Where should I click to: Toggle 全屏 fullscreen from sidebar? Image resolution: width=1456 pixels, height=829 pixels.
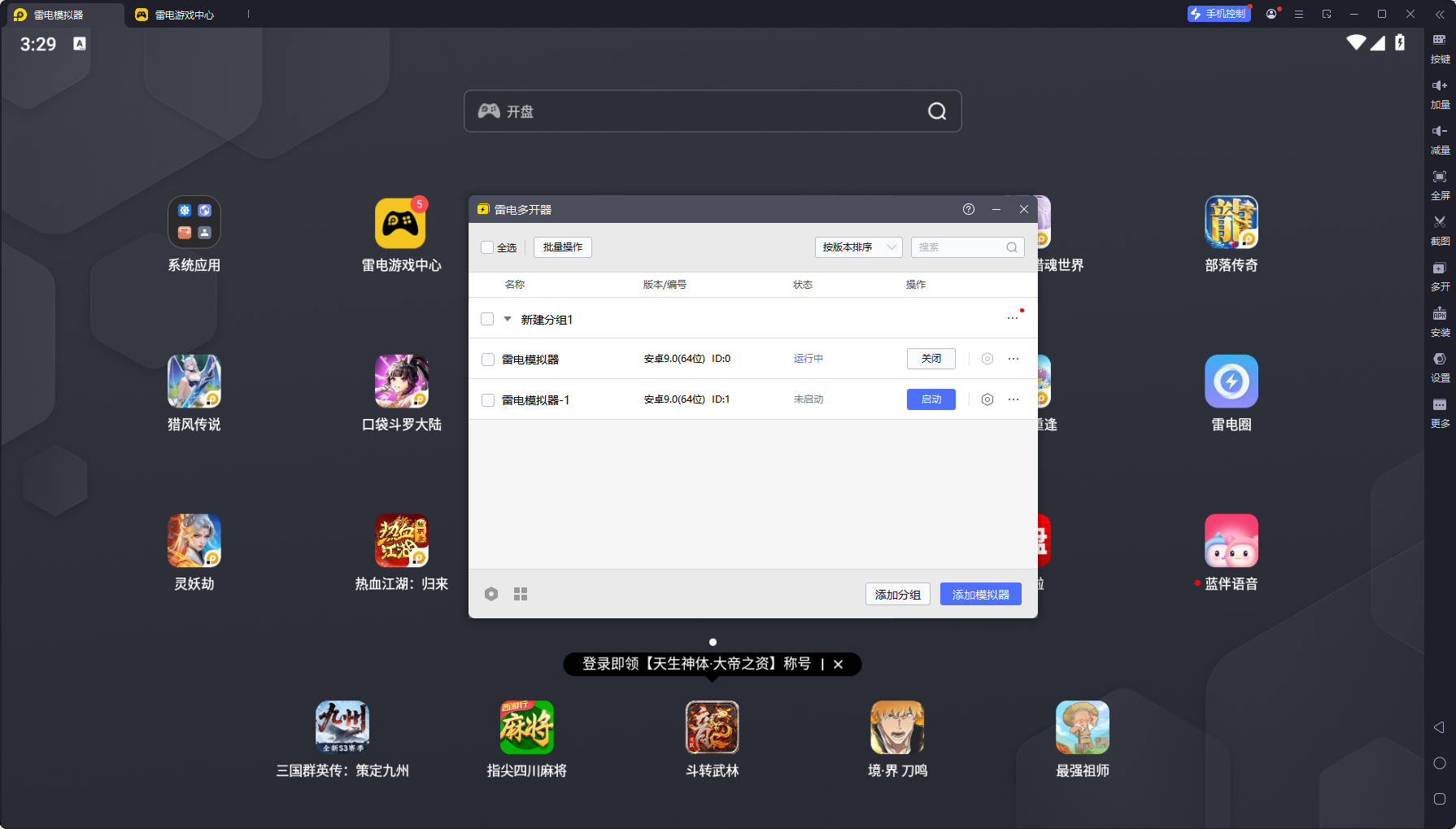(x=1440, y=185)
